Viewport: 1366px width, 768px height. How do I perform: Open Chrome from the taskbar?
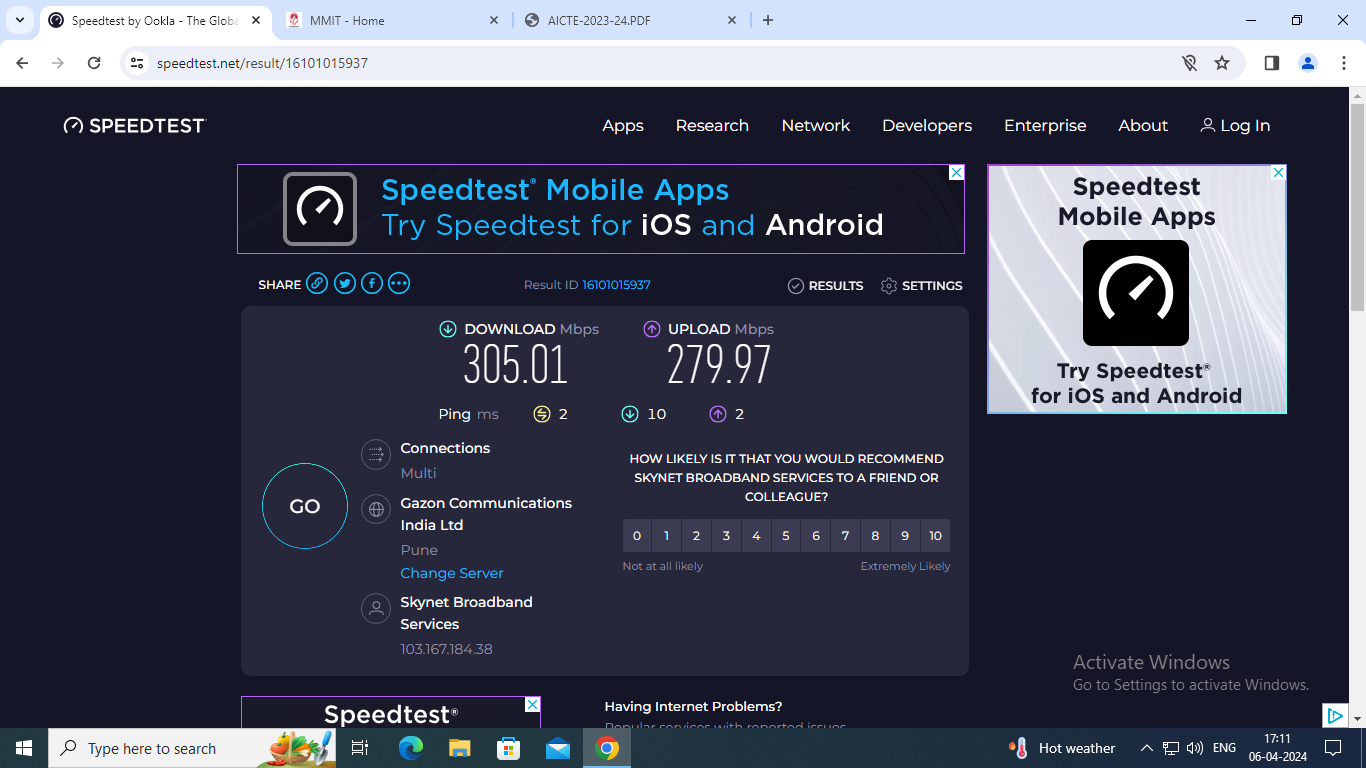(x=606, y=747)
